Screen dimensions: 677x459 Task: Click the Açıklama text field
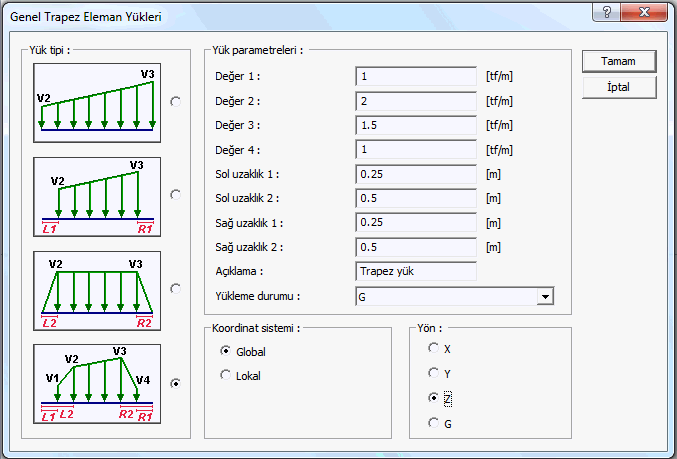tap(416, 271)
